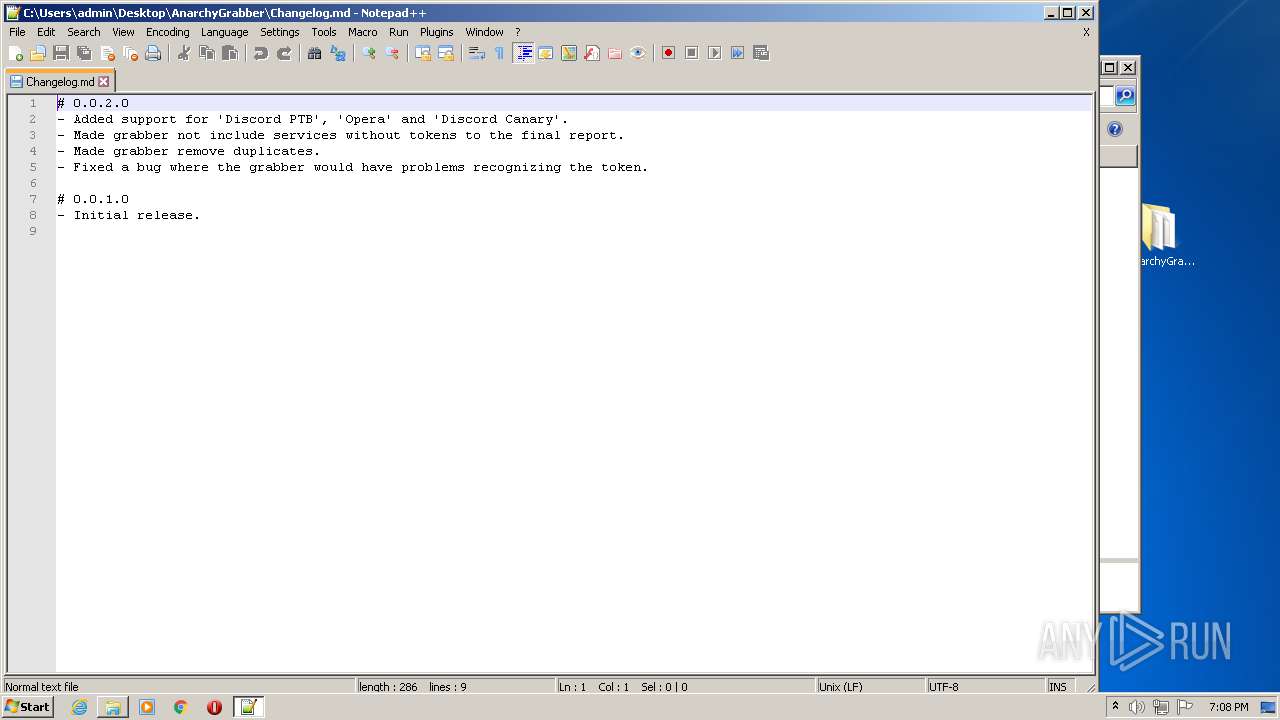
Task: Open the ? help menu
Action: click(x=518, y=32)
